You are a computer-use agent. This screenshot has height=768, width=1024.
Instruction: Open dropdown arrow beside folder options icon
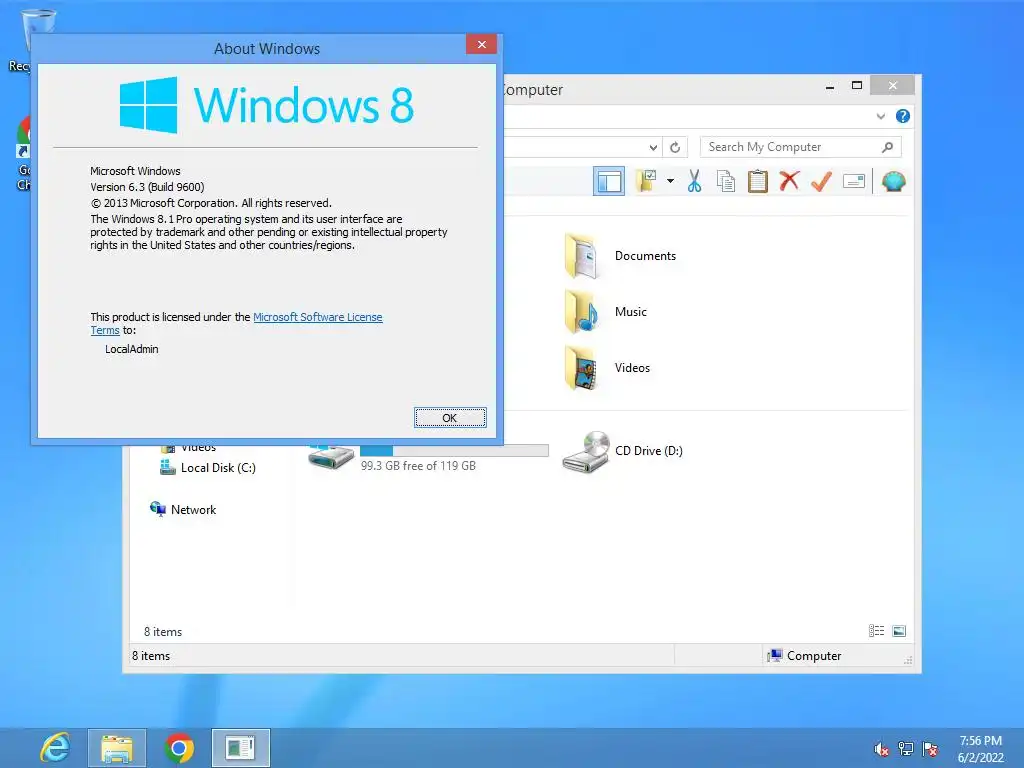point(670,181)
